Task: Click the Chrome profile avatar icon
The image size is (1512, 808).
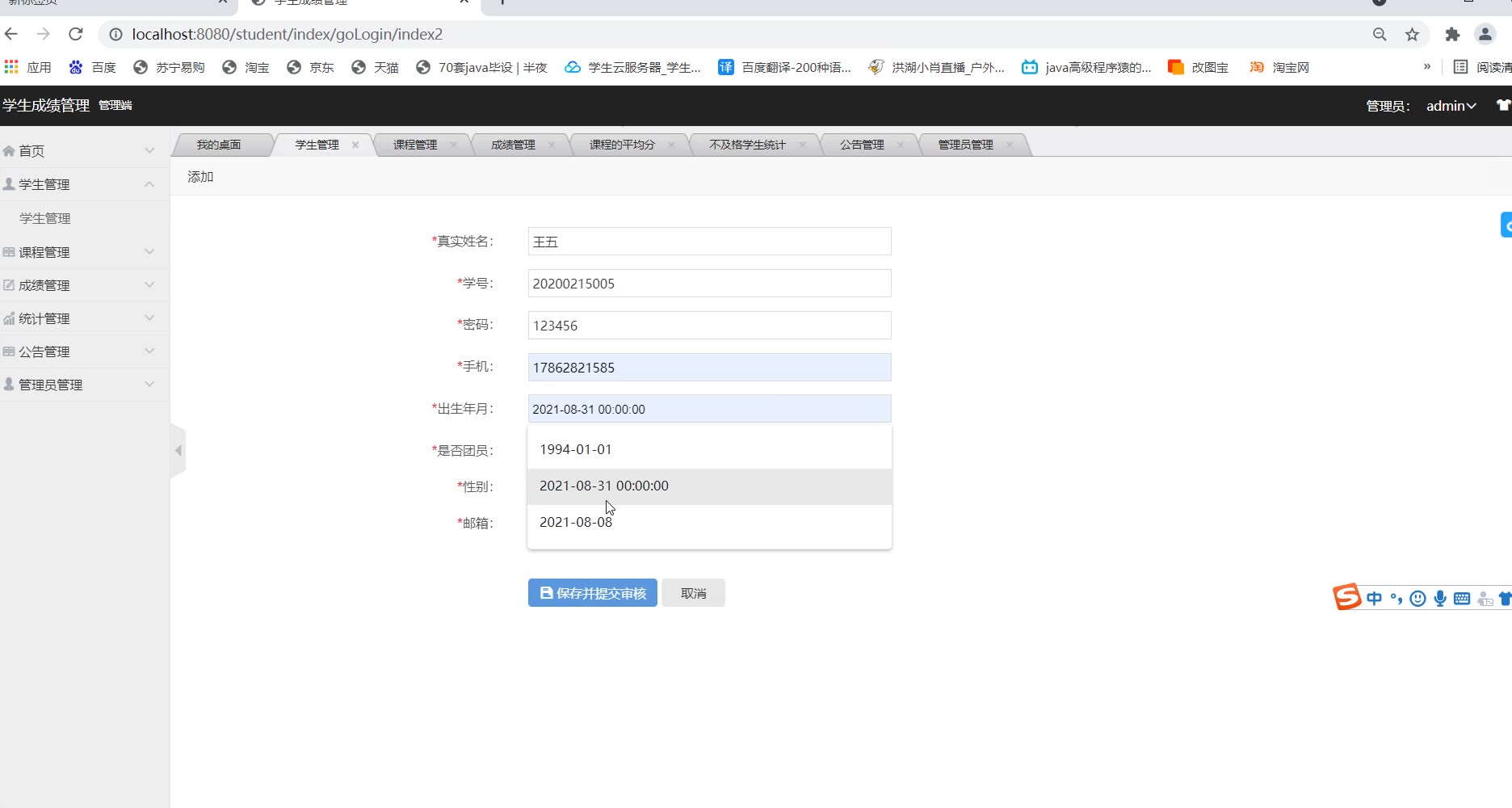Action: tap(1485, 34)
